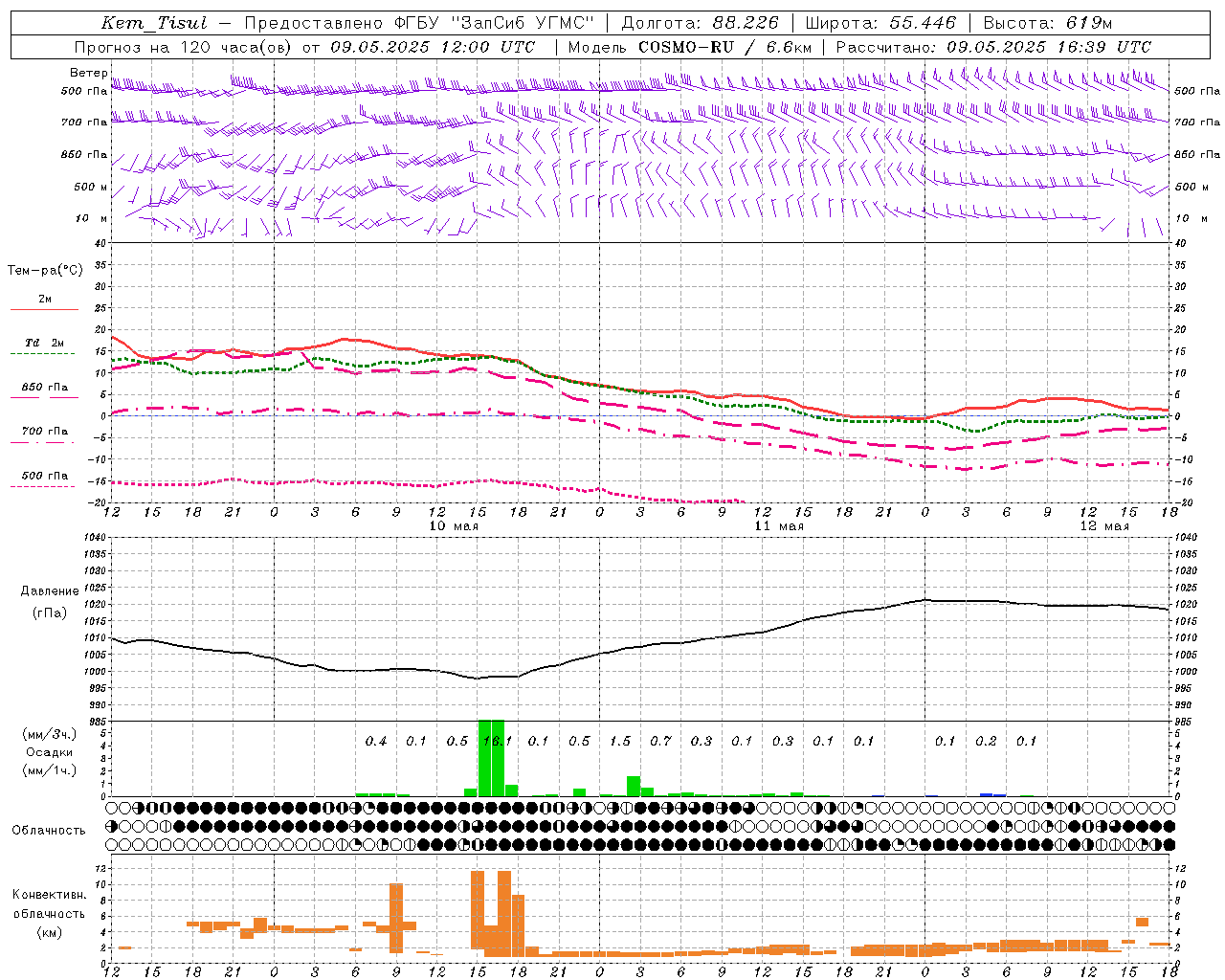This screenshot has width=1225, height=980.
Task: Click the 'Рассчитано: 09.05.2025 16:39 UTC' timestamp
Action: tap(993, 47)
